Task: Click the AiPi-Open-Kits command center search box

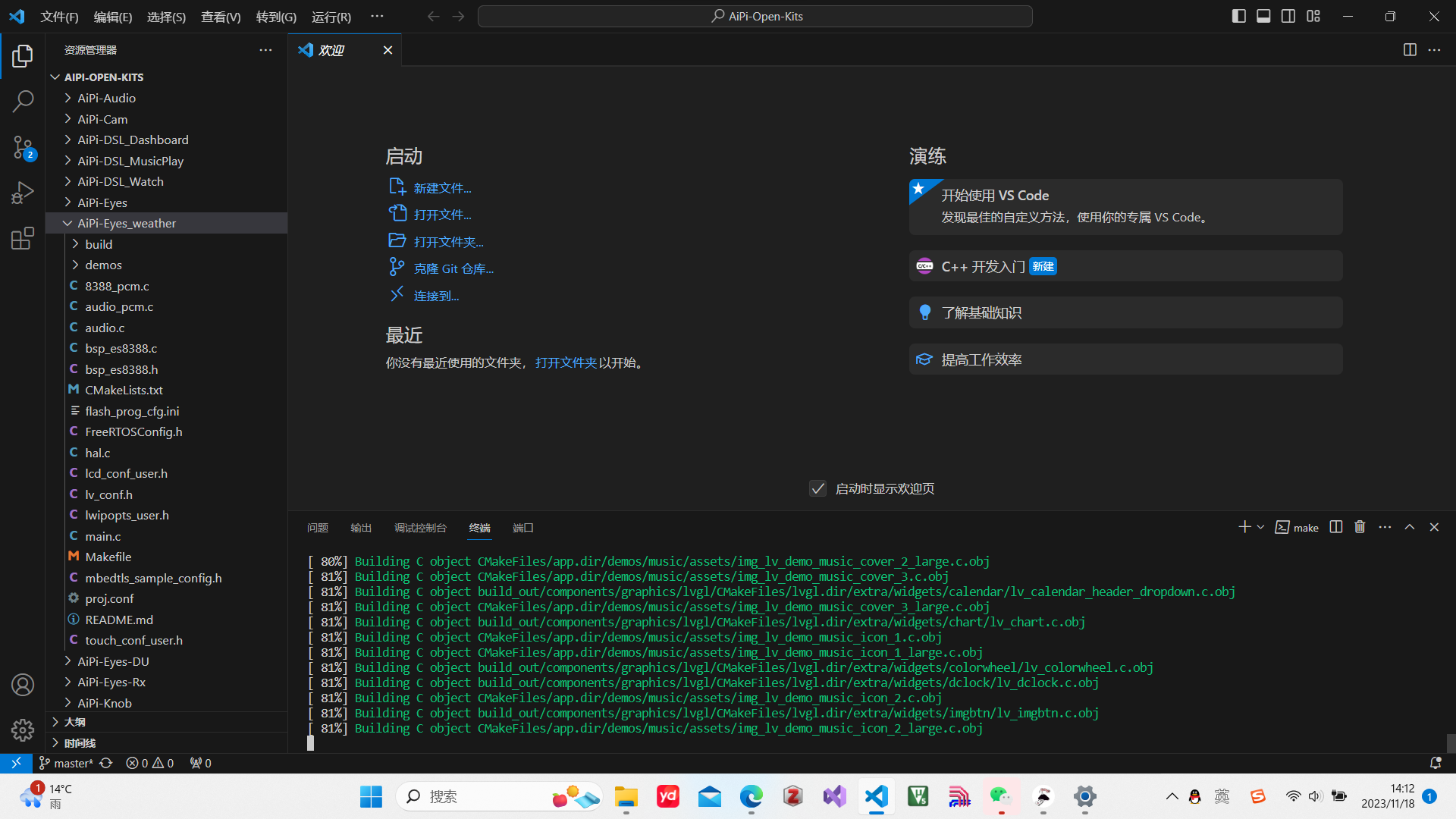Action: 755,16
